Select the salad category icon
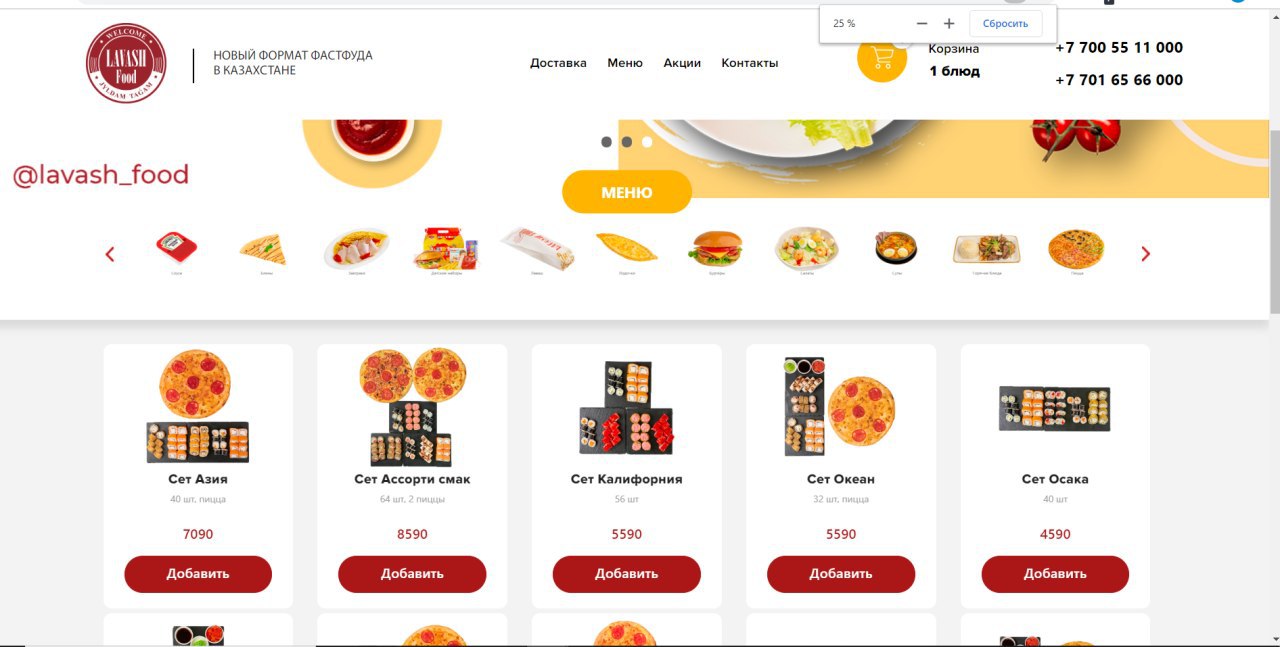Viewport: 1280px width, 647px height. coord(807,248)
